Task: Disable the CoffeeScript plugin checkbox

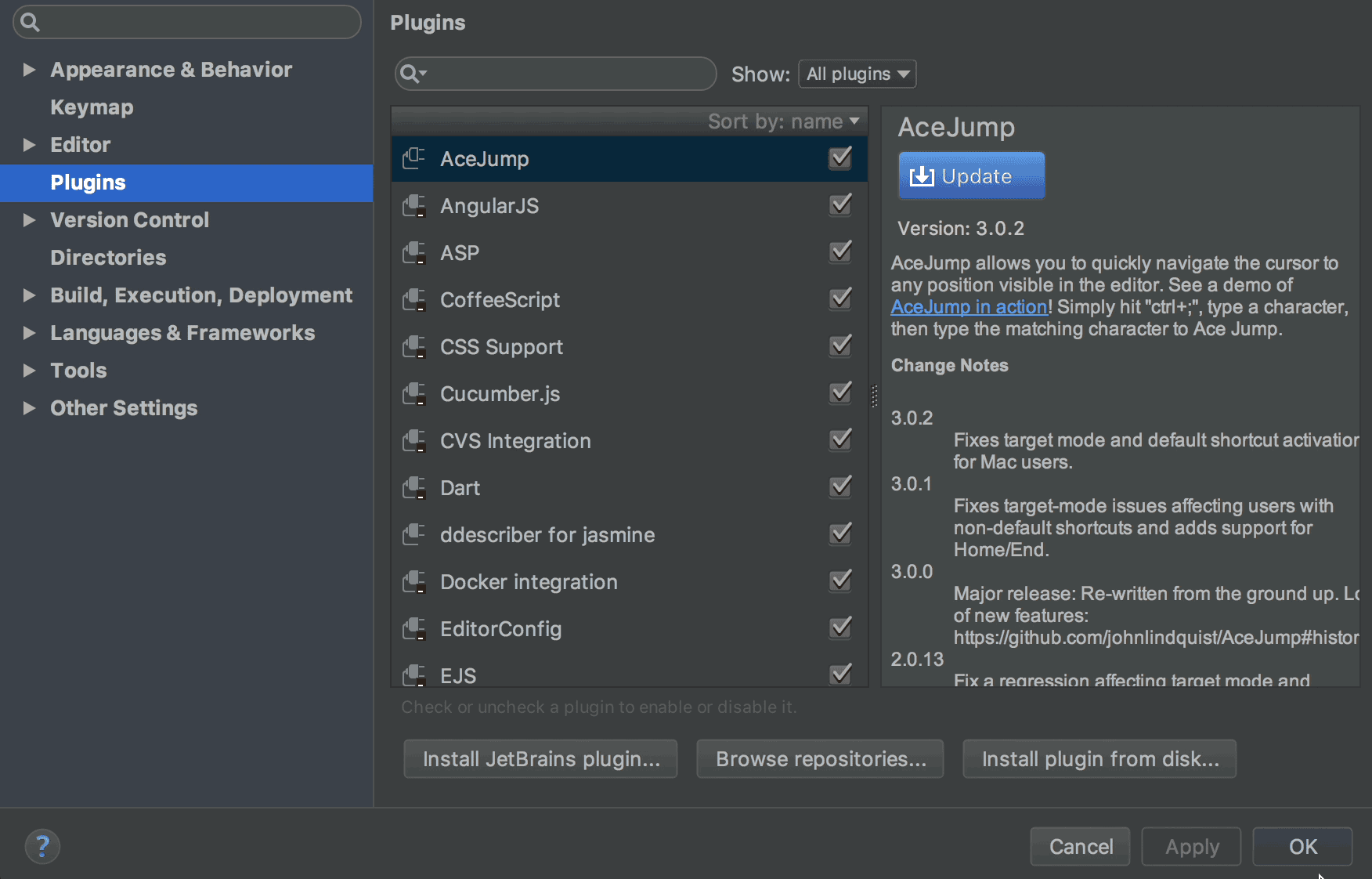Action: coord(839,298)
